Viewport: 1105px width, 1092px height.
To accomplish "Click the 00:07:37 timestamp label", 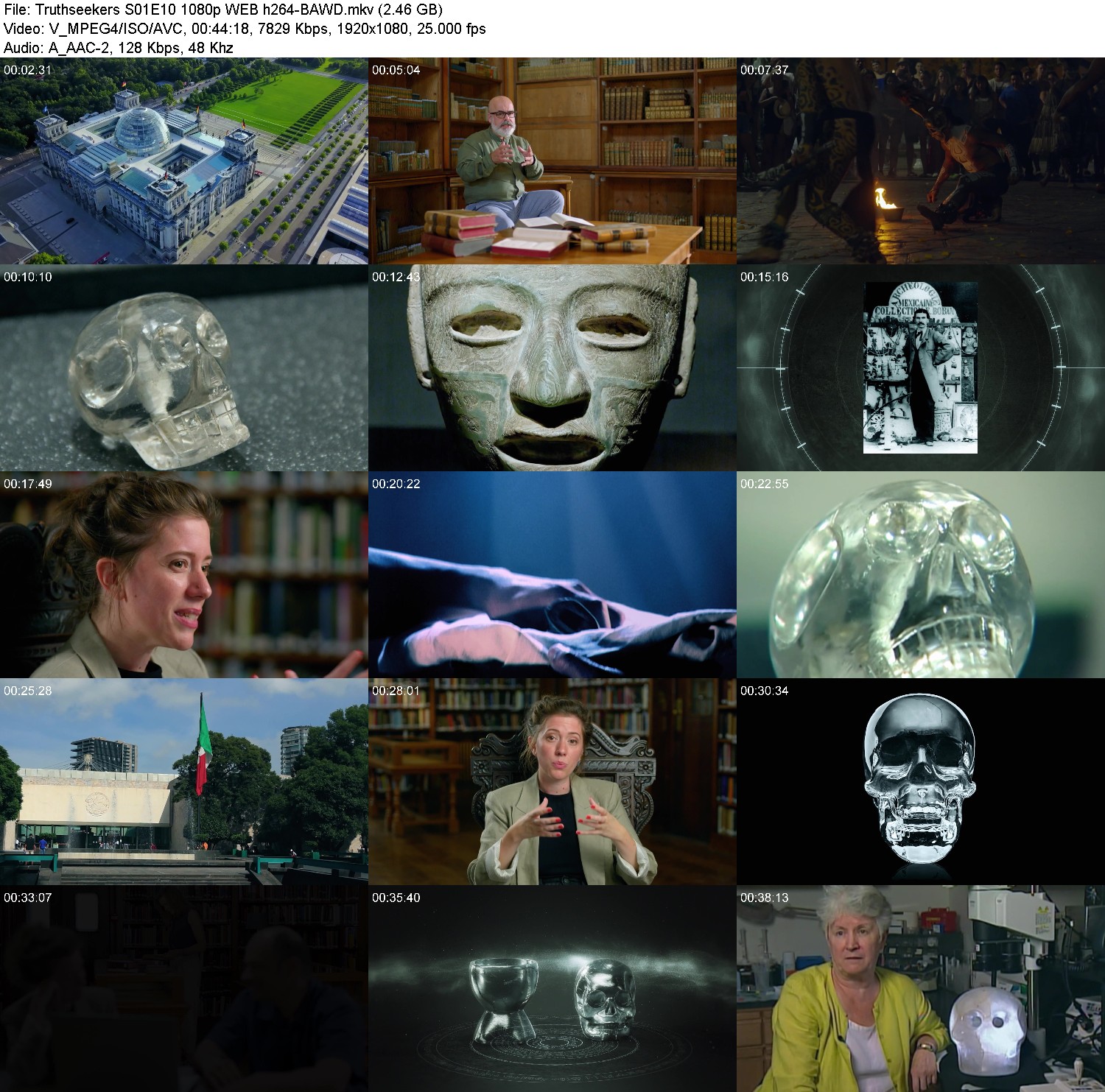I will (764, 70).
